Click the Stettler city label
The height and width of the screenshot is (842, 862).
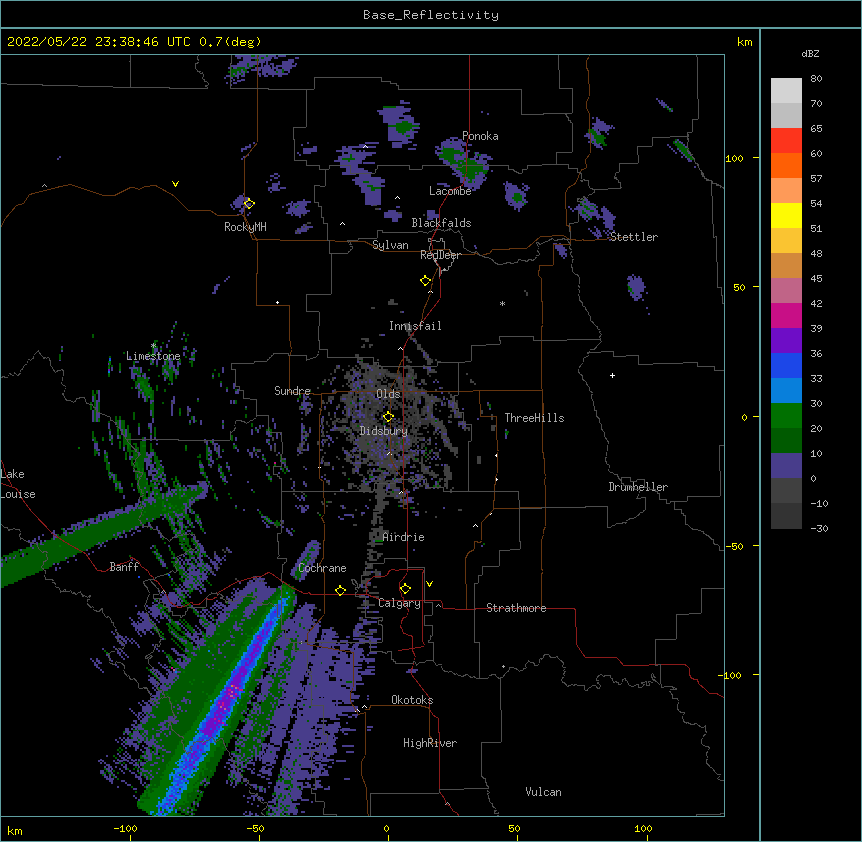click(634, 237)
